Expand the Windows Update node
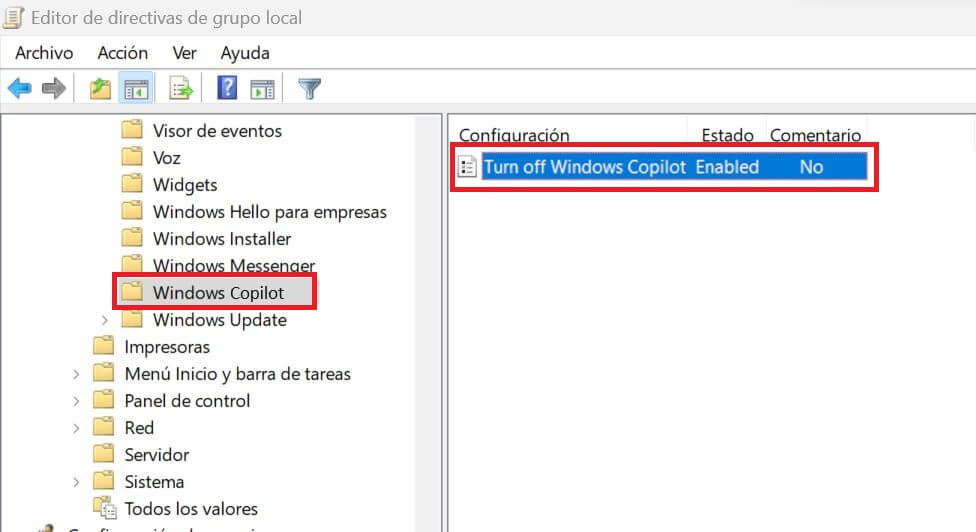The height and width of the screenshot is (532, 976). click(105, 320)
